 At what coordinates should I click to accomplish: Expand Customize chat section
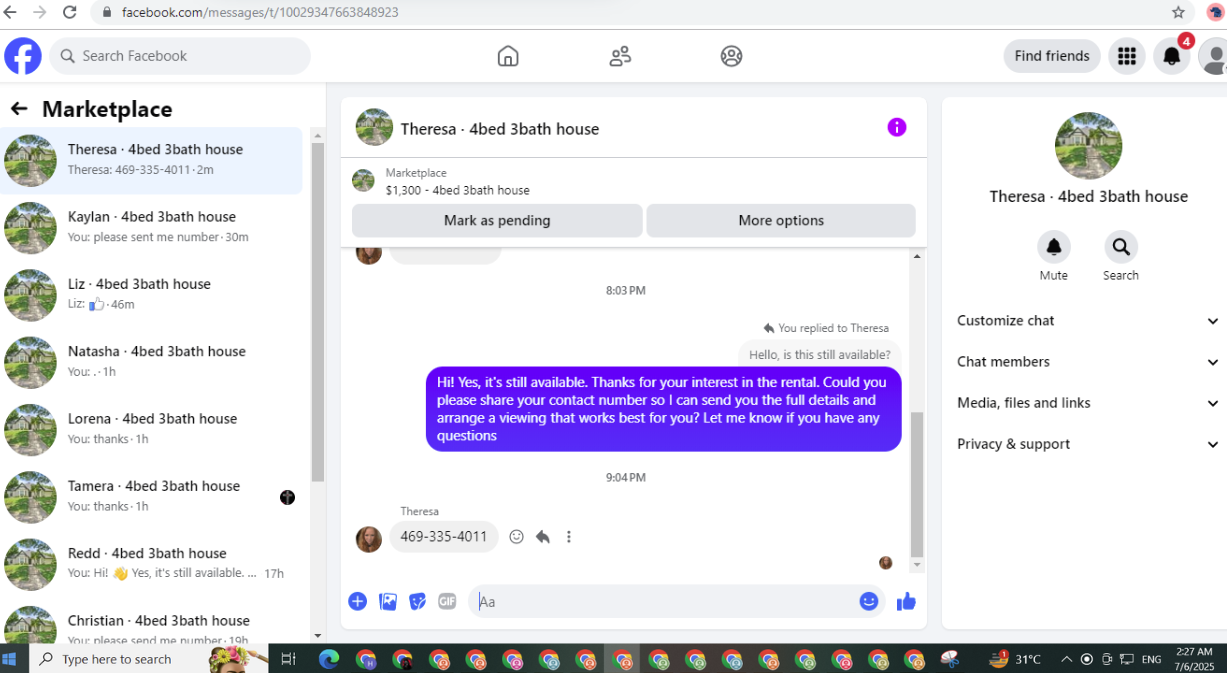(x=1088, y=321)
